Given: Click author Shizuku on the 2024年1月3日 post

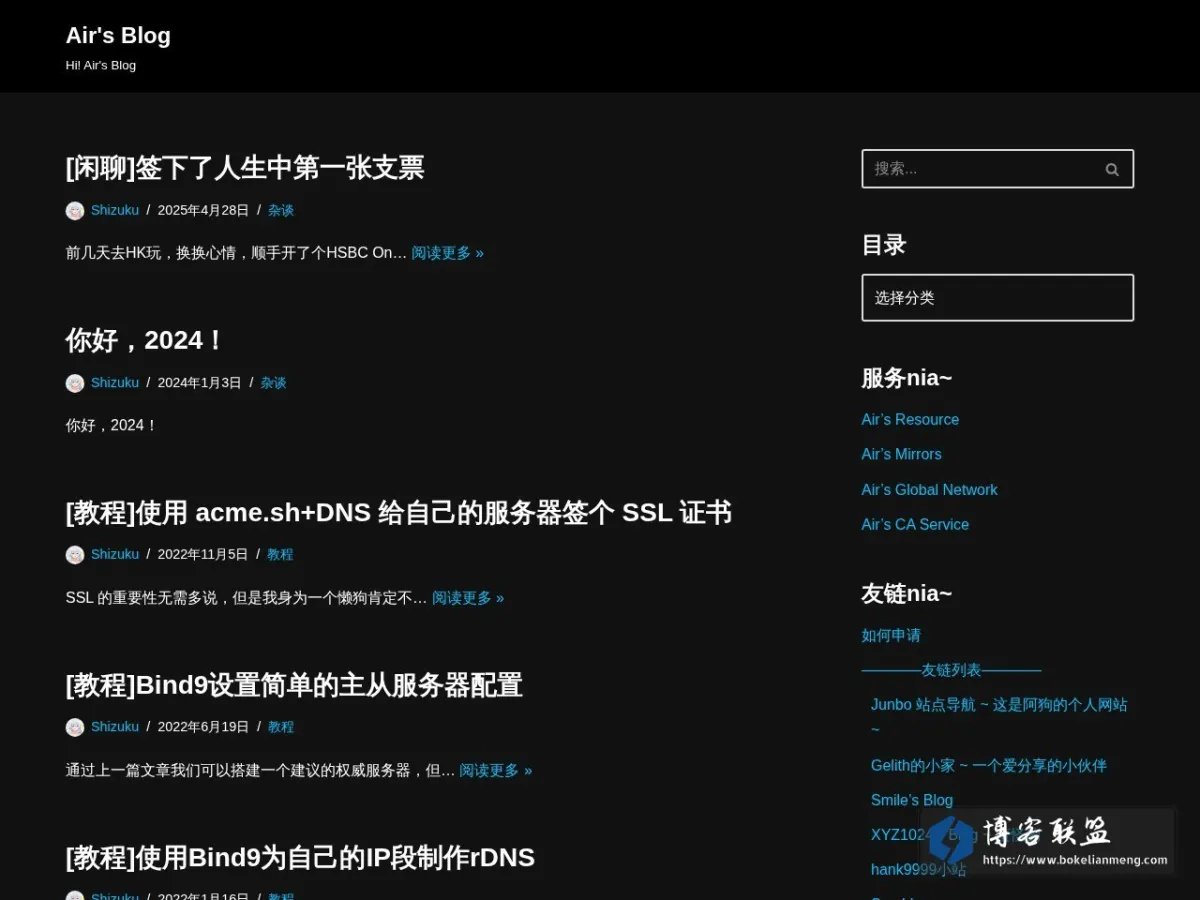Looking at the screenshot, I should (115, 382).
